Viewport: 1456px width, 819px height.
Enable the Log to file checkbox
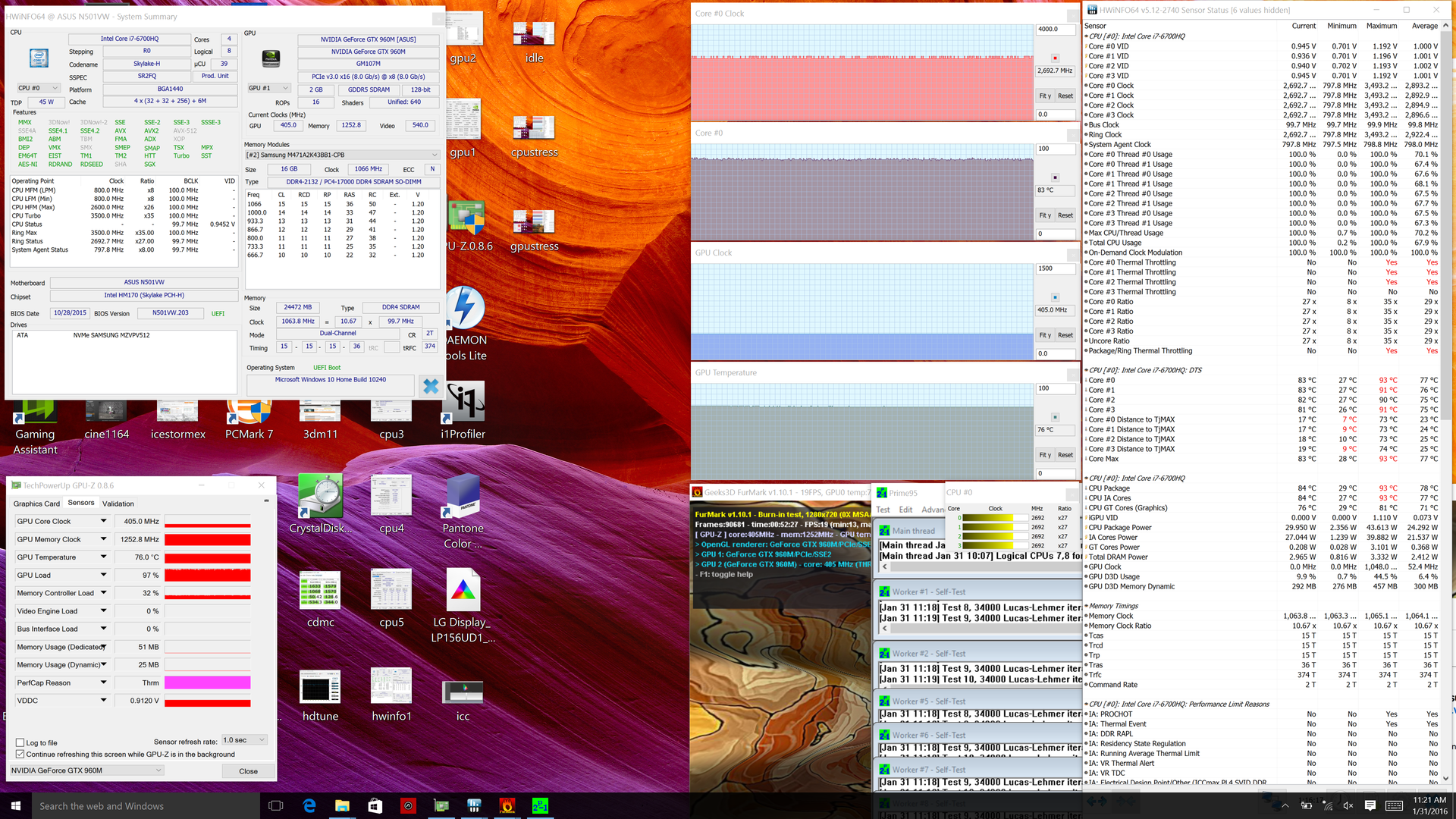pyautogui.click(x=20, y=742)
